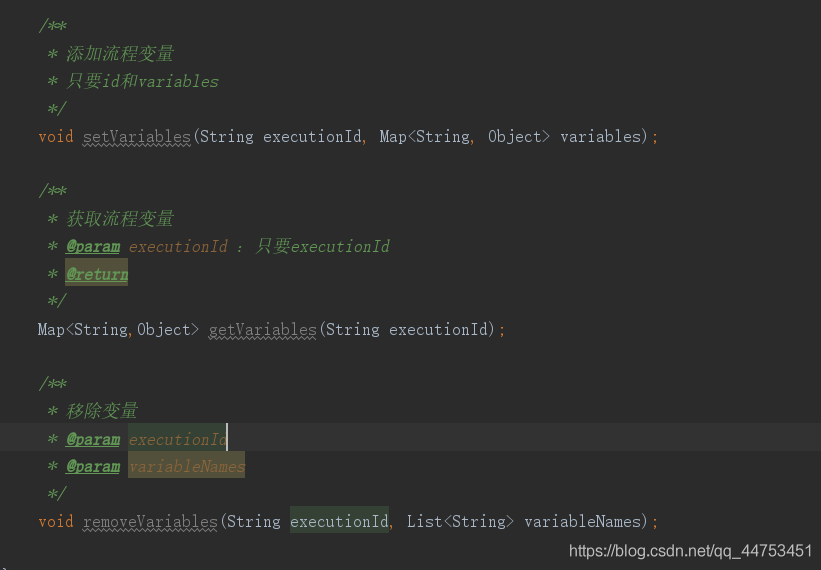Click the 移除变量 comment line
The image size is (821, 570).
pos(102,411)
